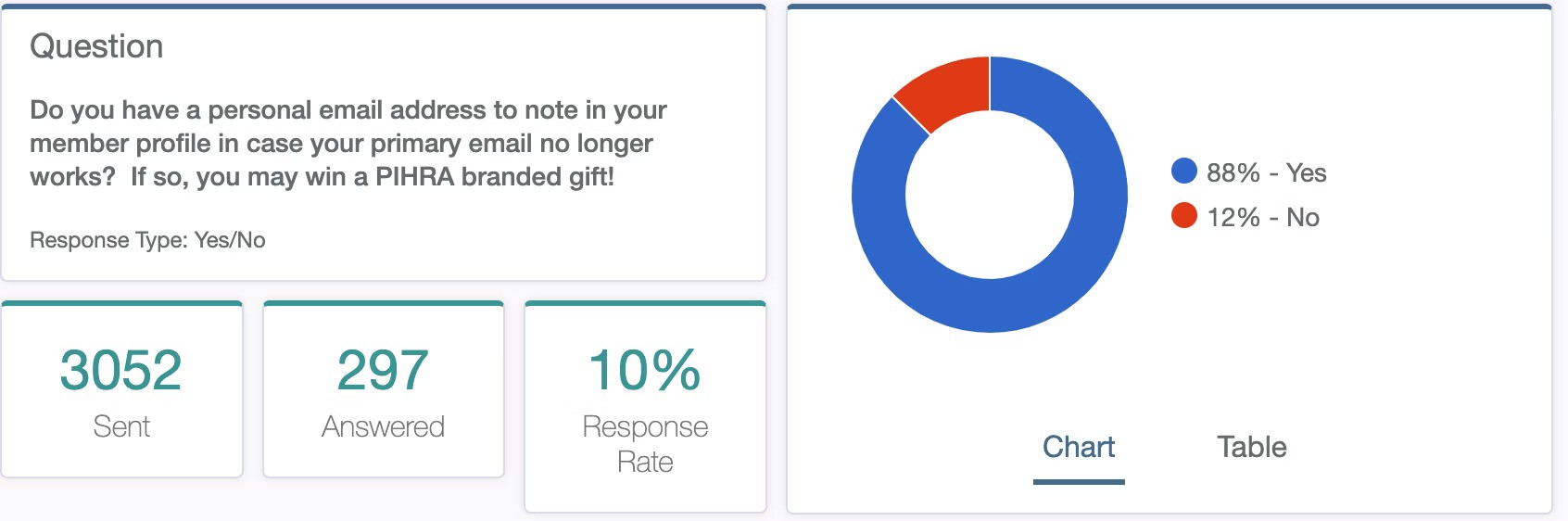This screenshot has height=521, width=1568.
Task: Click the Answered label
Action: pos(383,426)
